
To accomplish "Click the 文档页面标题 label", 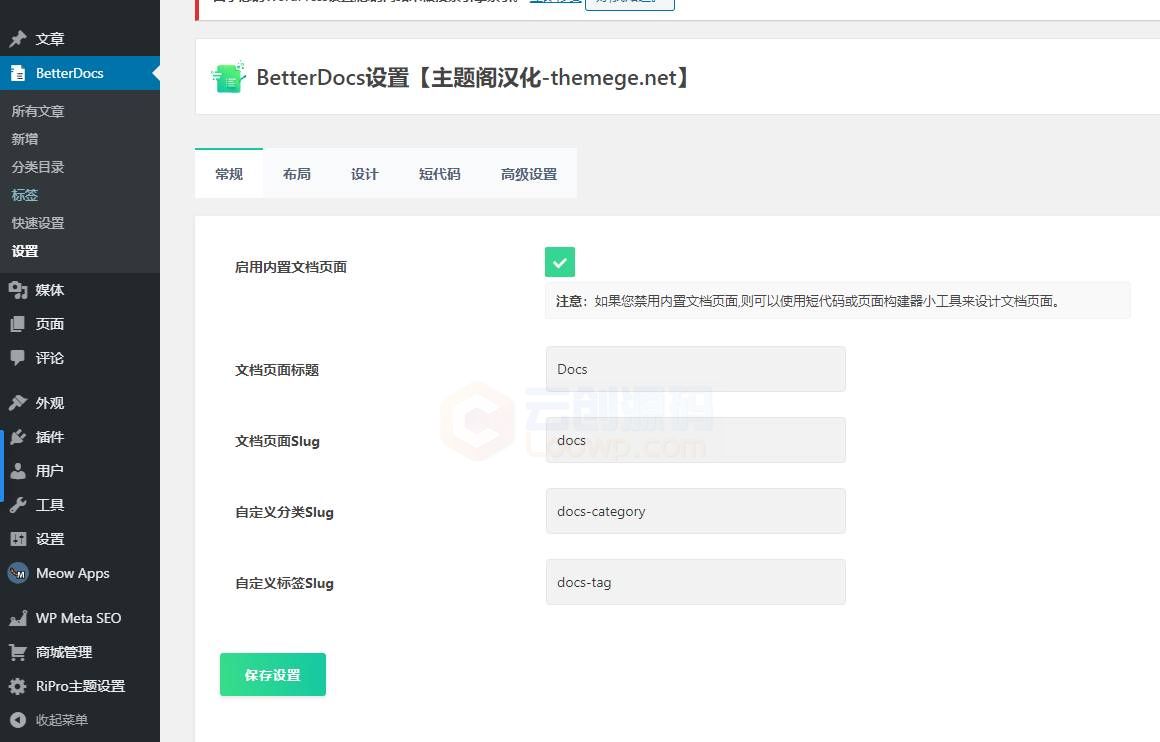I will click(277, 370).
